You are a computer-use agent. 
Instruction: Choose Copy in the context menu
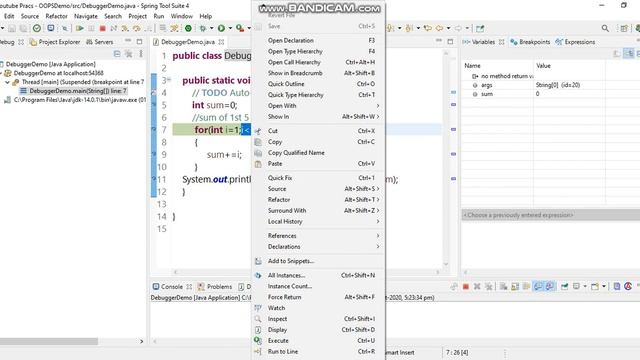[318, 142]
